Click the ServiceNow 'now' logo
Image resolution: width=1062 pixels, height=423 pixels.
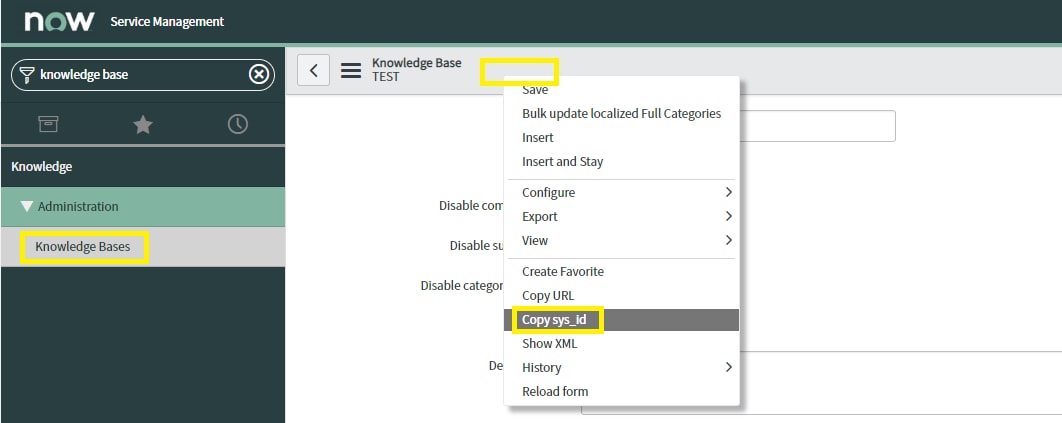[59, 21]
